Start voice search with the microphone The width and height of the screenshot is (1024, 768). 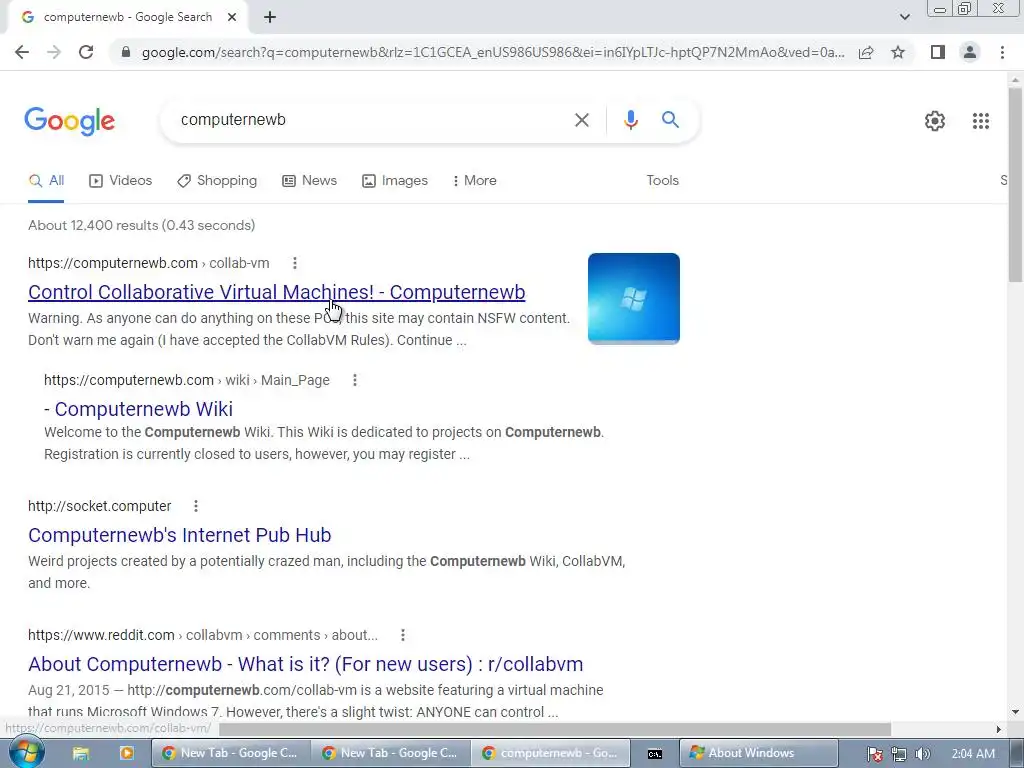pyautogui.click(x=630, y=120)
